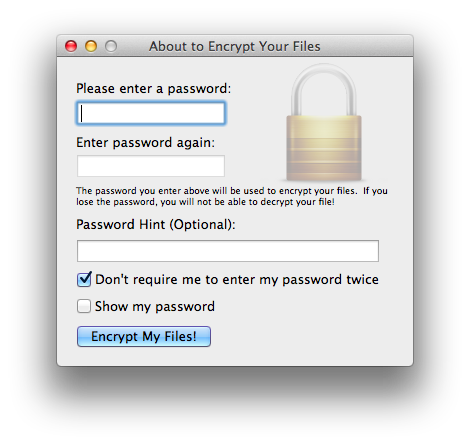Minimize the window using yellow button
Image resolution: width=470 pixels, height=445 pixels.
(x=91, y=46)
